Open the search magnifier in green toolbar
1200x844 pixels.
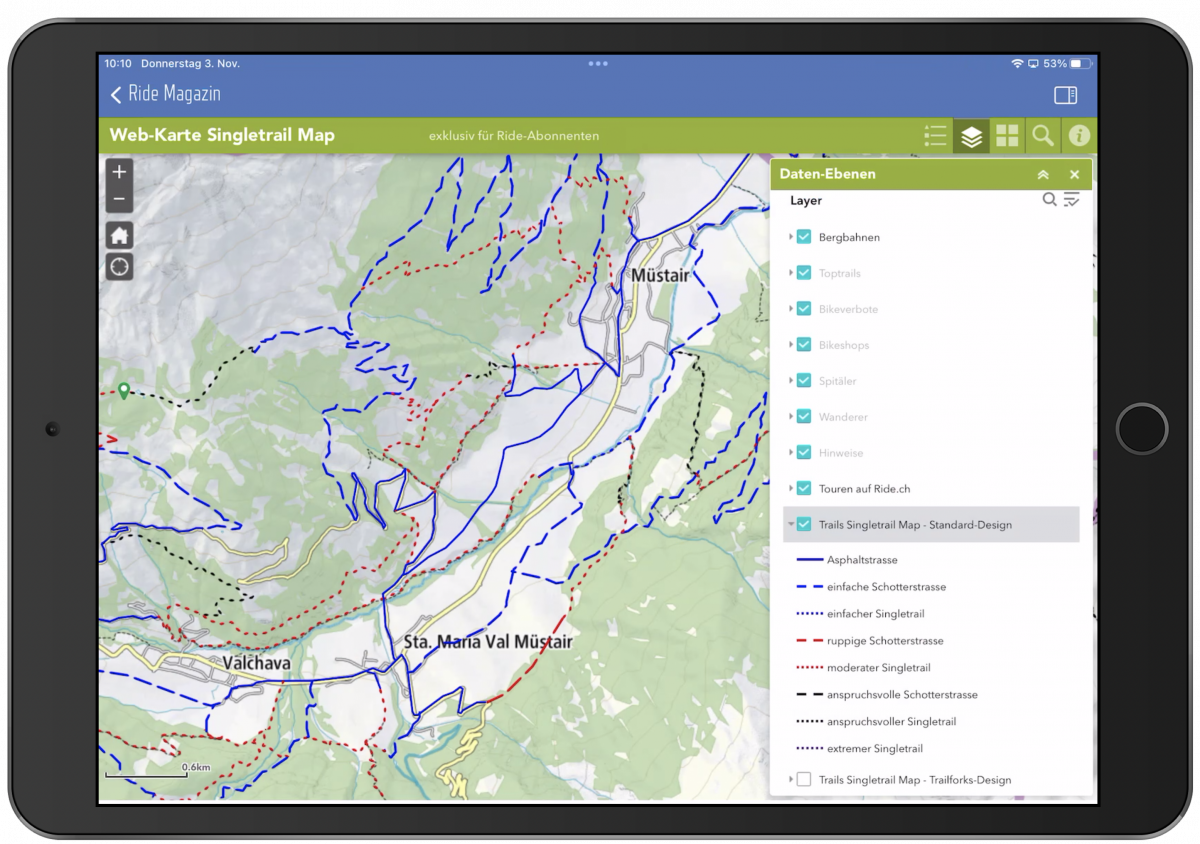tap(1043, 136)
